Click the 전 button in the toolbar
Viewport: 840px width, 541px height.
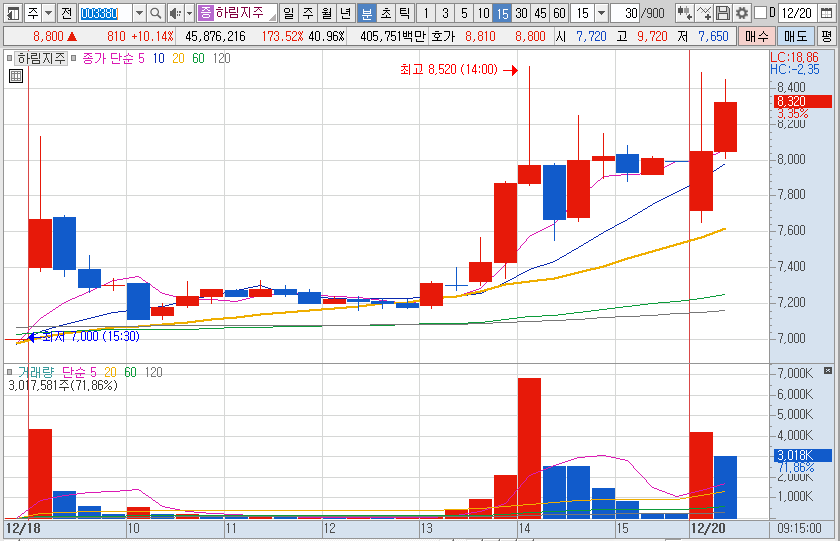click(66, 13)
